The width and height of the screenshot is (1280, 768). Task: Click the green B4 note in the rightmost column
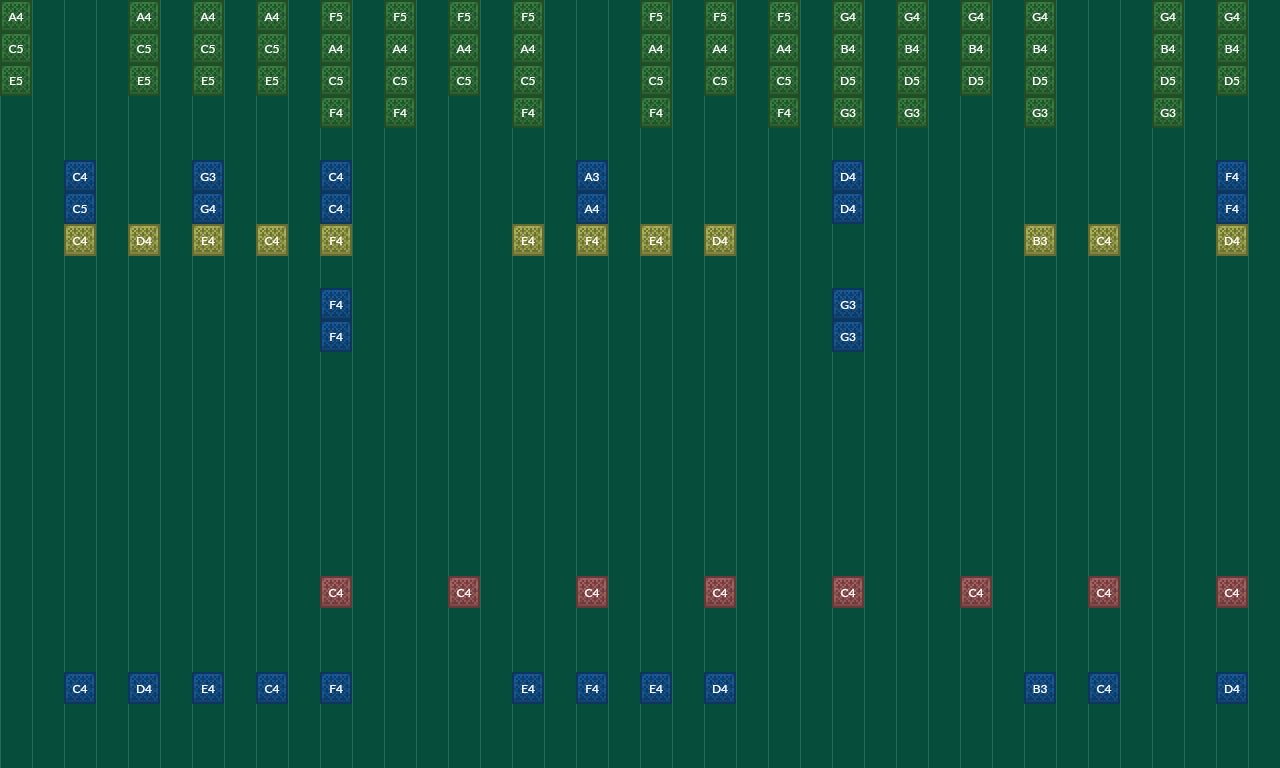(1232, 49)
